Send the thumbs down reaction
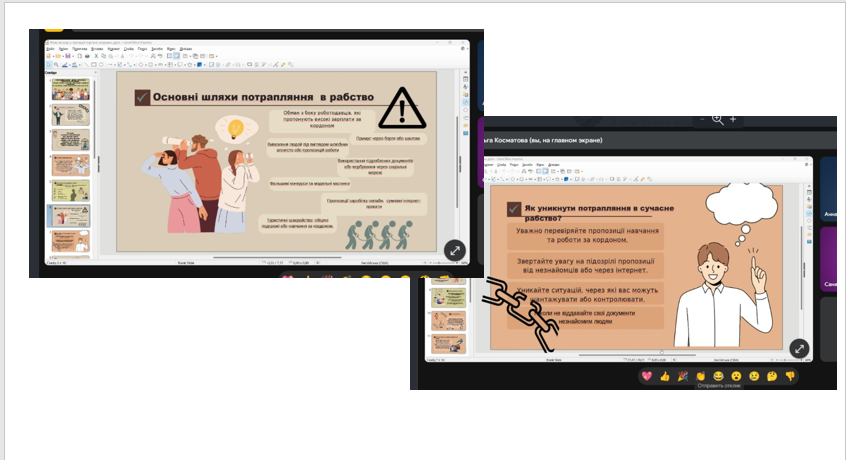 tap(790, 376)
